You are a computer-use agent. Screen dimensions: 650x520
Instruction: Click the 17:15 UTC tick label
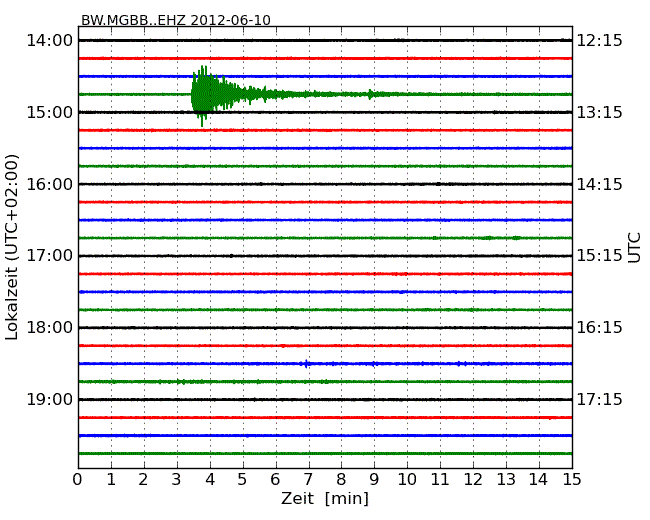click(x=600, y=399)
